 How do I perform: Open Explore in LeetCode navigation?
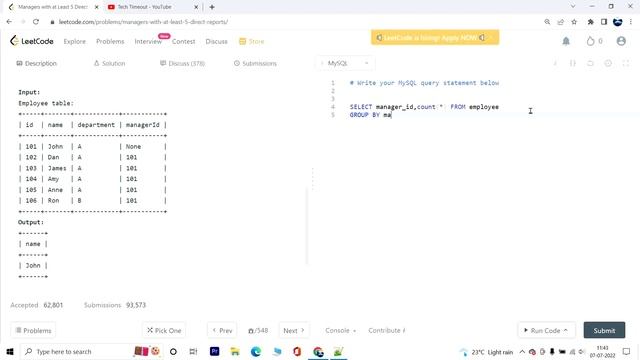point(75,41)
